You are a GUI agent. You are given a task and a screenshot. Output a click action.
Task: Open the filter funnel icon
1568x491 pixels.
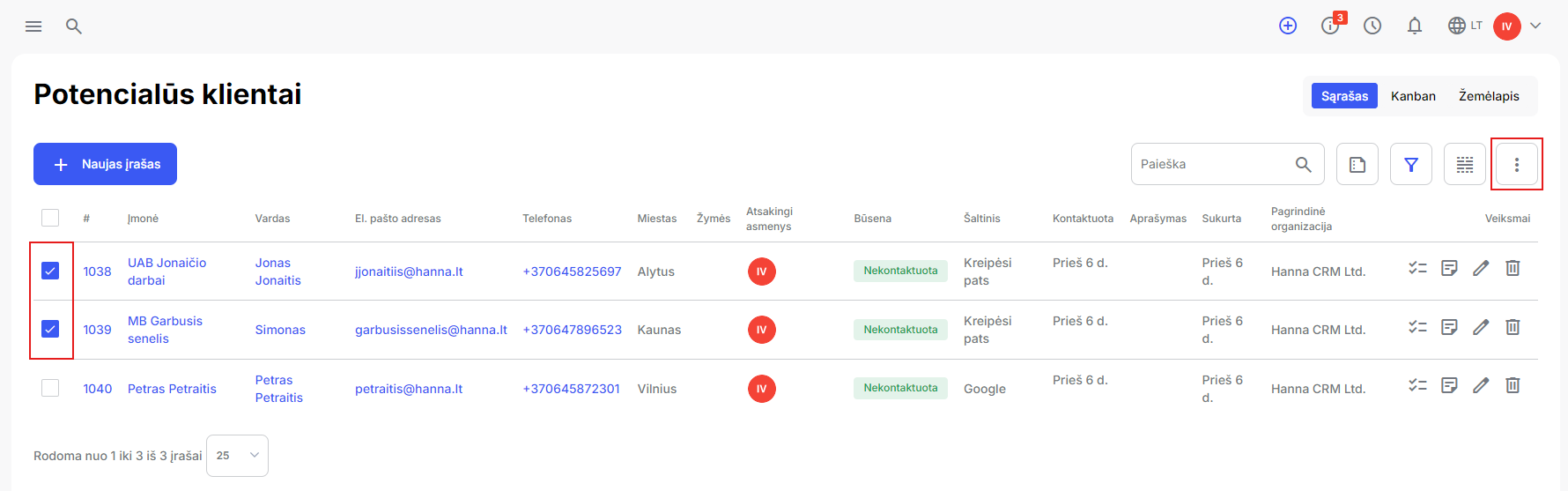[x=1411, y=164]
